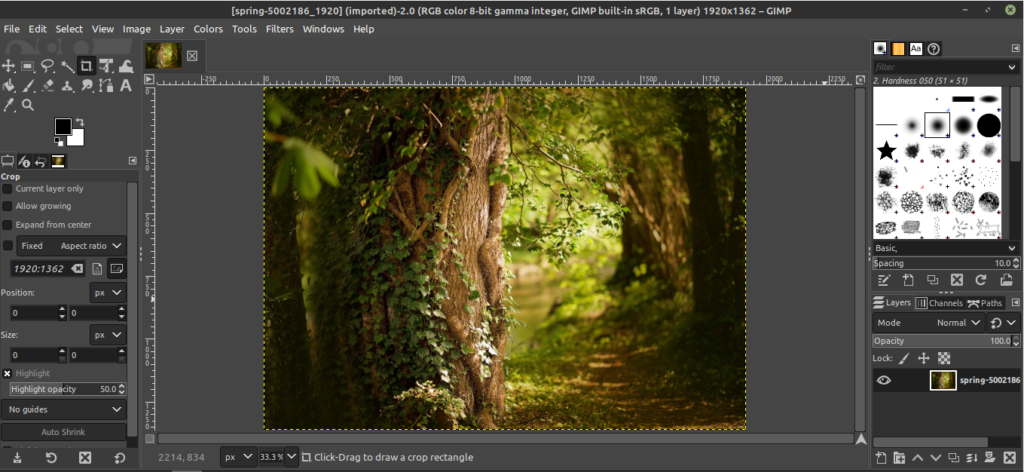
Task: Open the Filters menu
Action: pos(279,29)
